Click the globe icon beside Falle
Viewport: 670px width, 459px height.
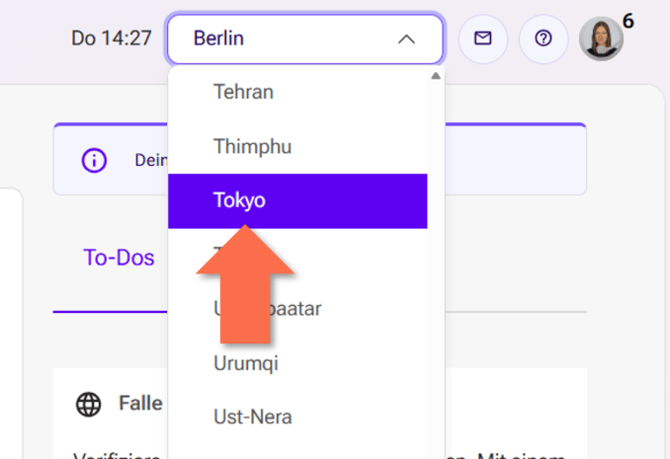pyautogui.click(x=89, y=404)
